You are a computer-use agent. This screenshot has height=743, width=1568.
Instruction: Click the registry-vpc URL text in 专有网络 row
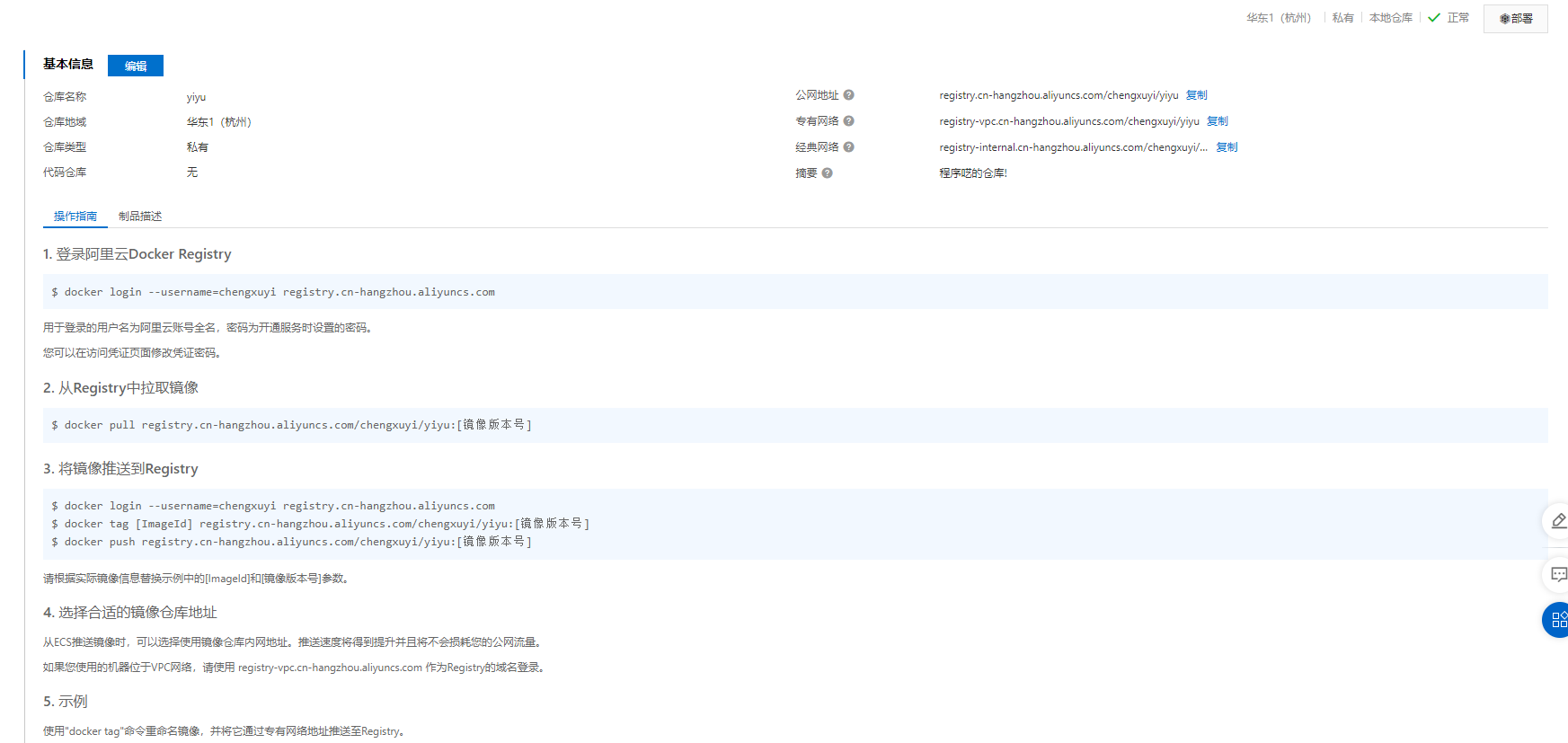pos(1069,121)
